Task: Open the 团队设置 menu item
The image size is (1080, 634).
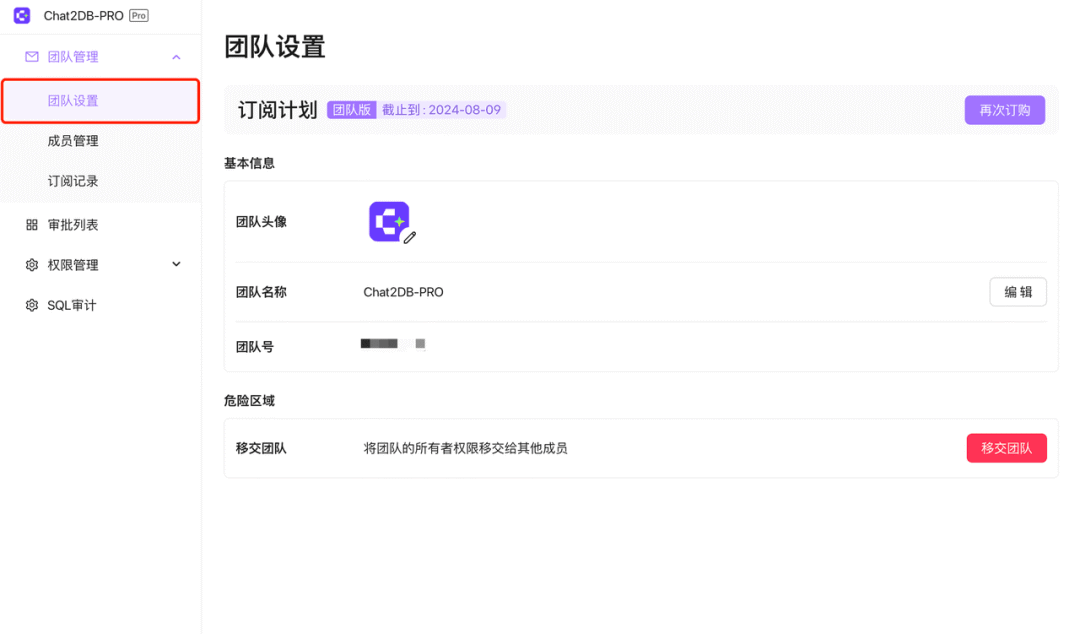Action: pyautogui.click(x=101, y=101)
